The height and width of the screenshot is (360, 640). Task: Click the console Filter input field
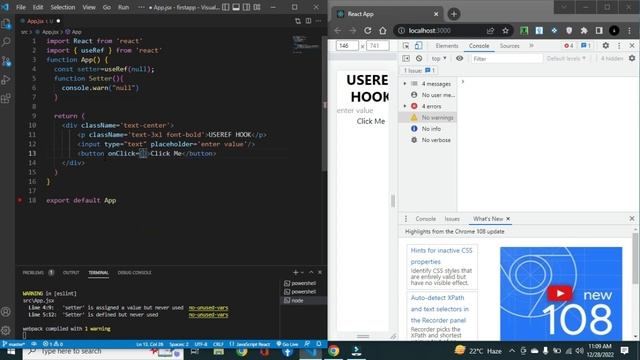click(506, 58)
